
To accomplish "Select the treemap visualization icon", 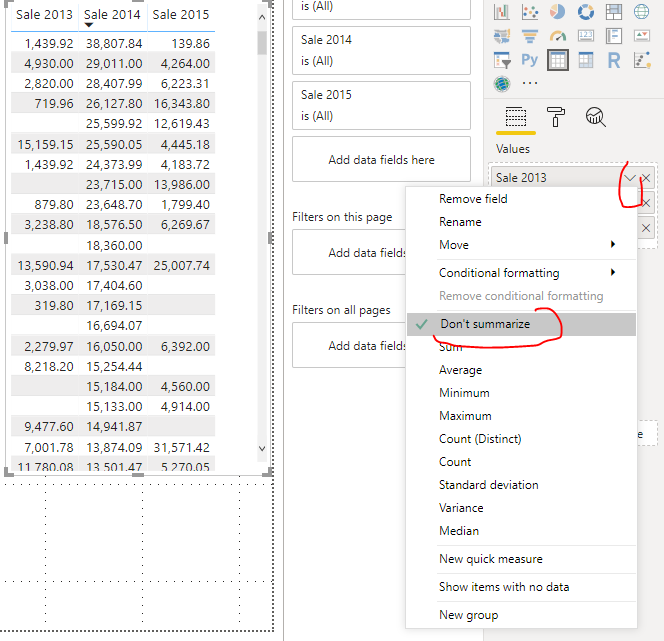I will coord(614,11).
